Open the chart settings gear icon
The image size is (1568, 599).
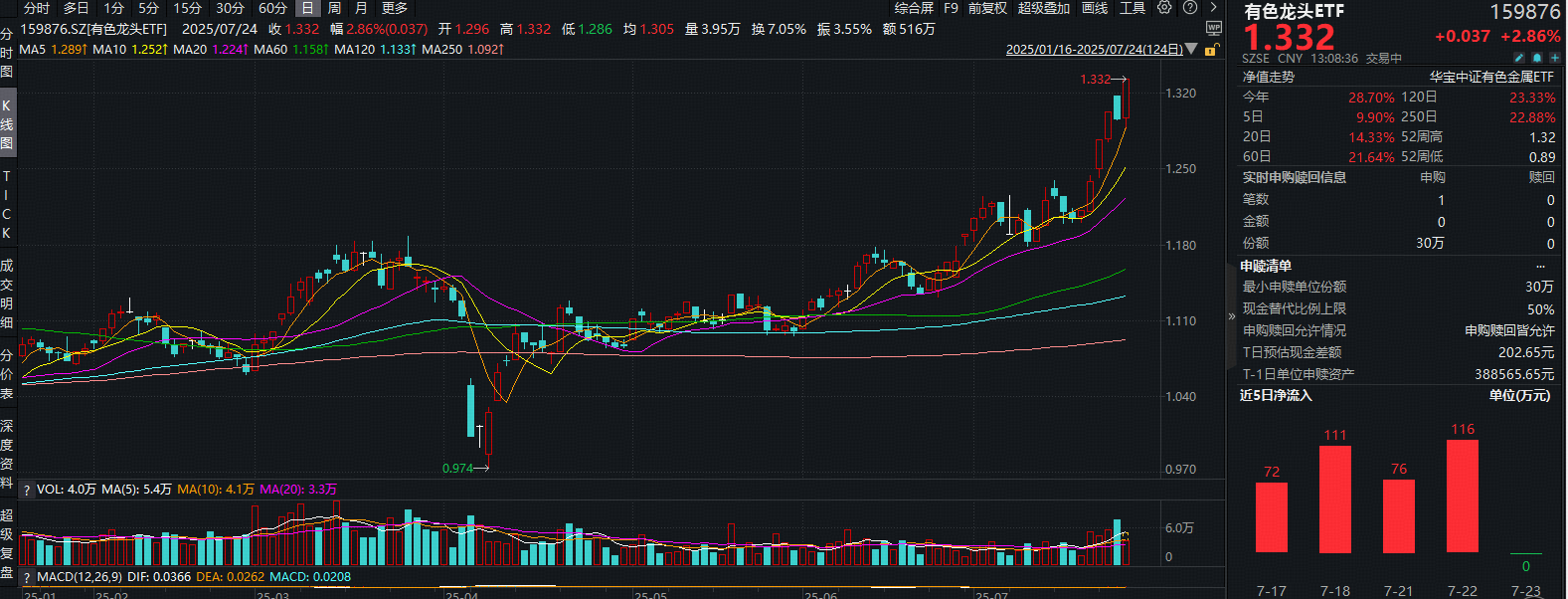point(1164,8)
